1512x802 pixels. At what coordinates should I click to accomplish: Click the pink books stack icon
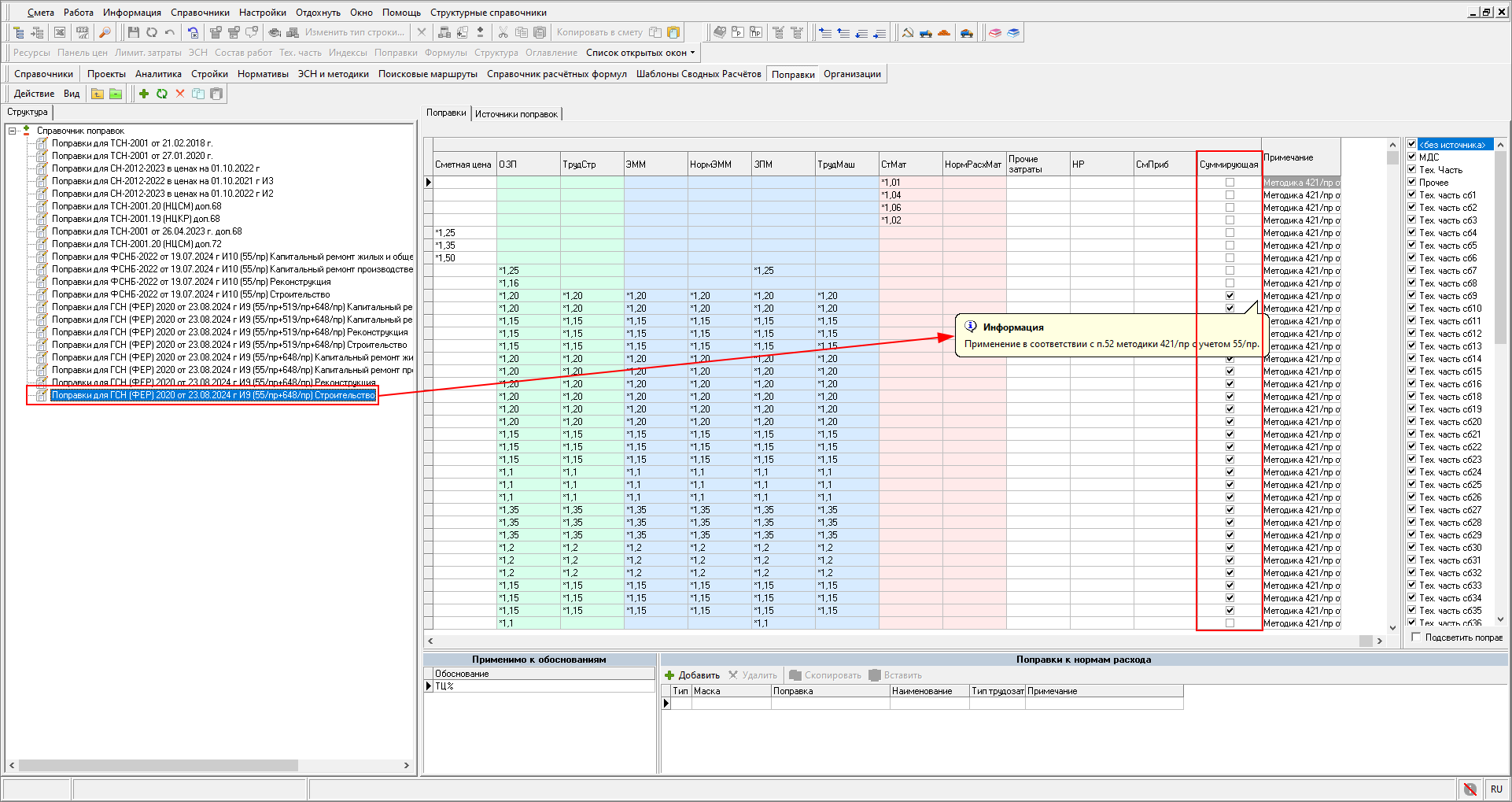click(995, 32)
